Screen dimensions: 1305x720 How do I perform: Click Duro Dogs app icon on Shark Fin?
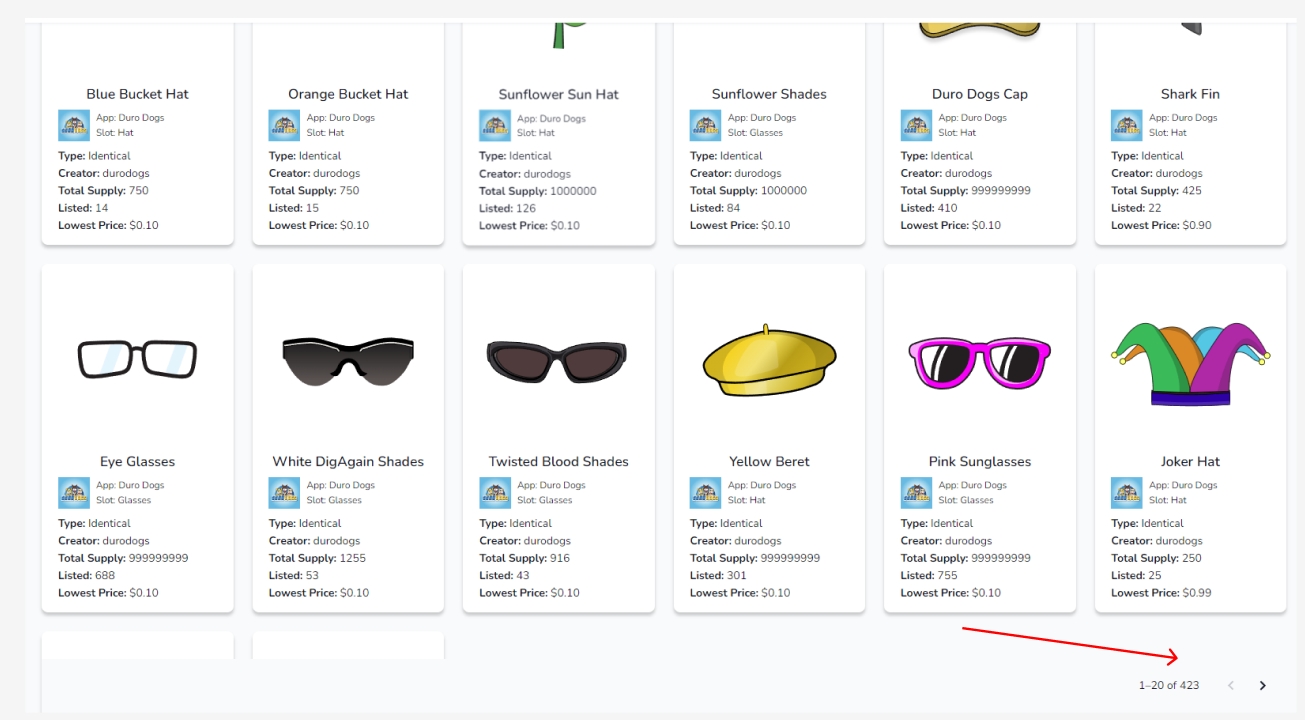[x=1126, y=125]
